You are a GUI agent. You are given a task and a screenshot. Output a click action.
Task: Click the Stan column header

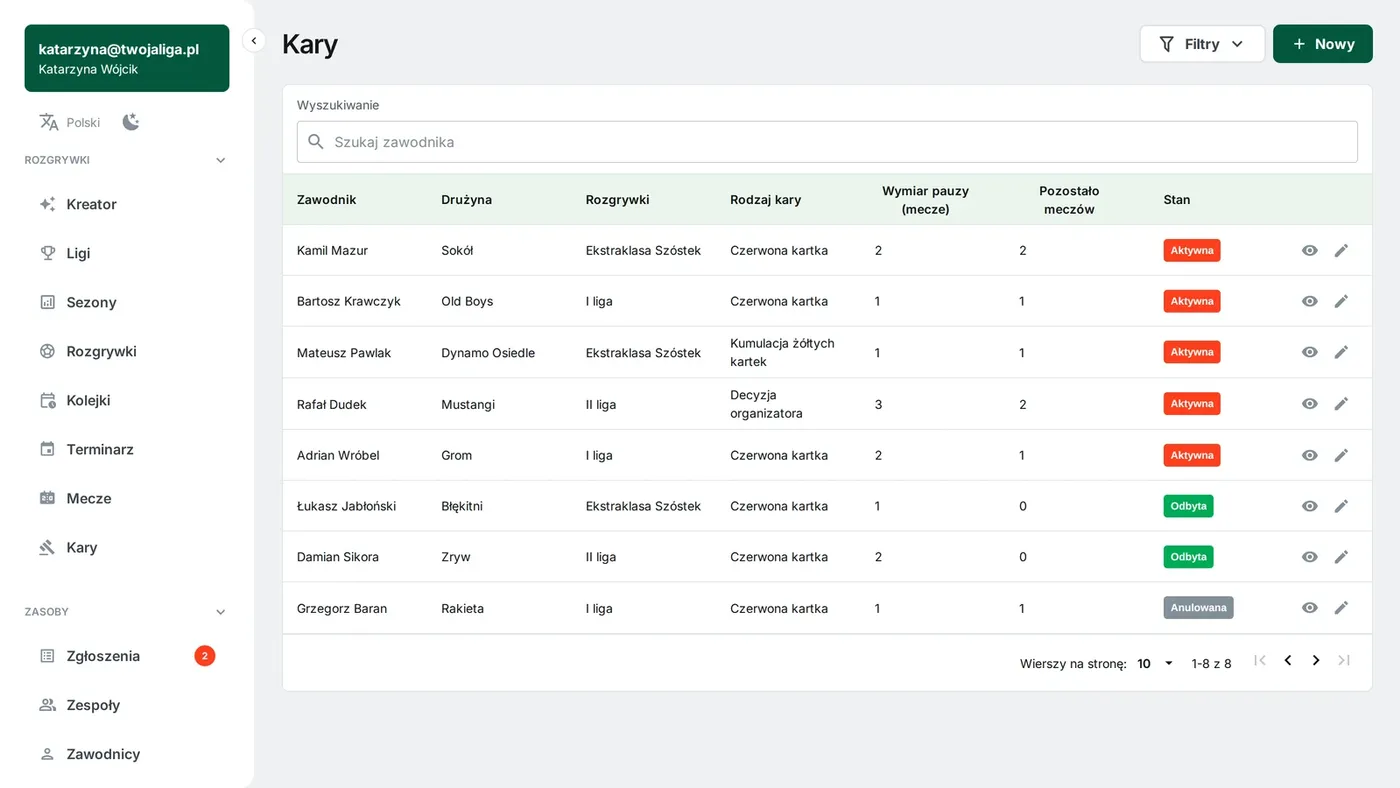(x=1177, y=199)
